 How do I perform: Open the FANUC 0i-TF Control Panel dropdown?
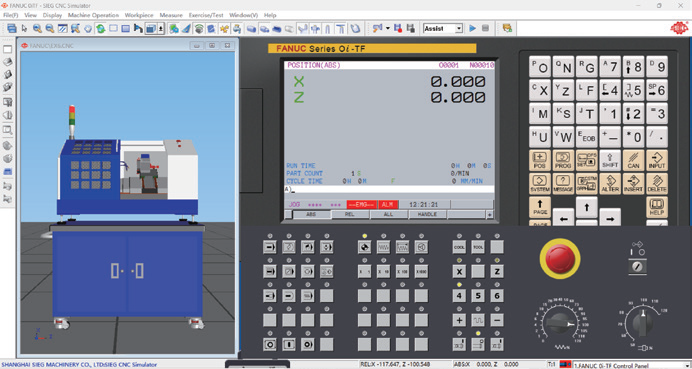pyautogui.click(x=631, y=365)
